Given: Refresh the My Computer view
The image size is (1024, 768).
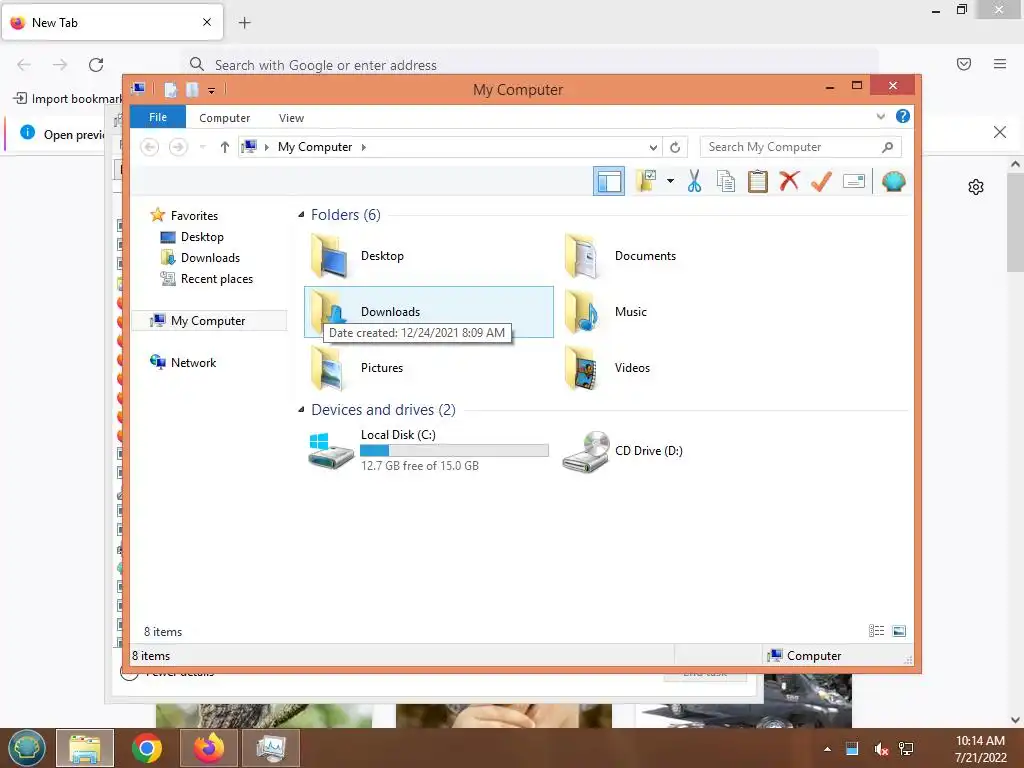Looking at the screenshot, I should [675, 147].
